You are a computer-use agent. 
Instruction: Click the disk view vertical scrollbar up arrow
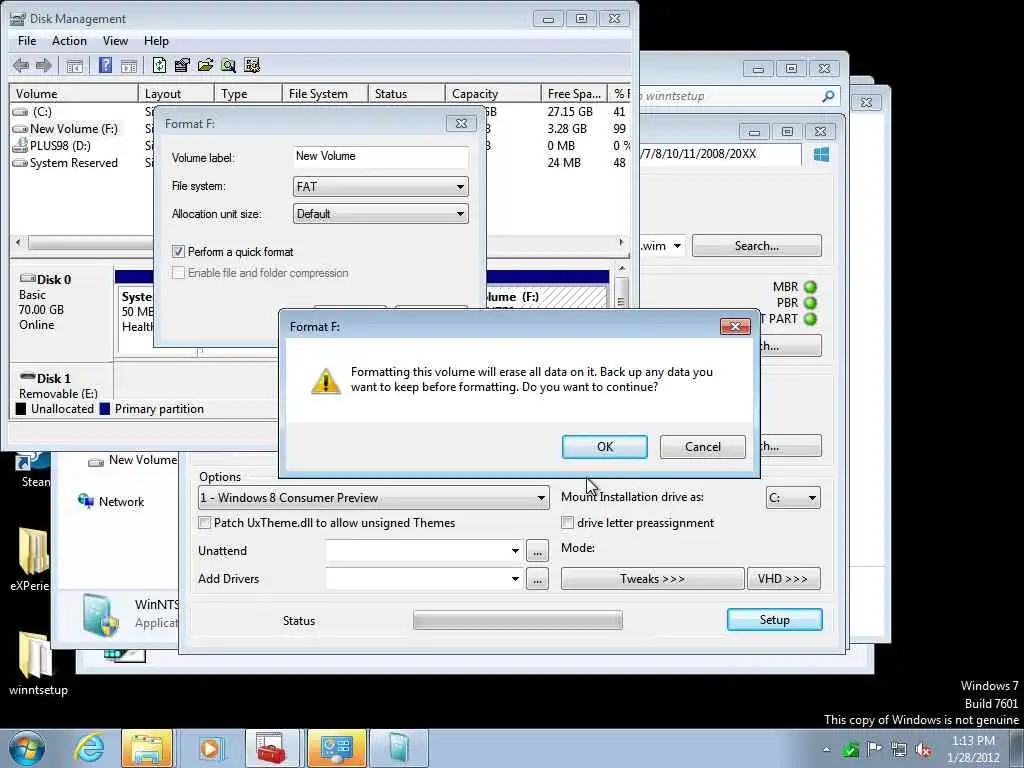tap(622, 268)
